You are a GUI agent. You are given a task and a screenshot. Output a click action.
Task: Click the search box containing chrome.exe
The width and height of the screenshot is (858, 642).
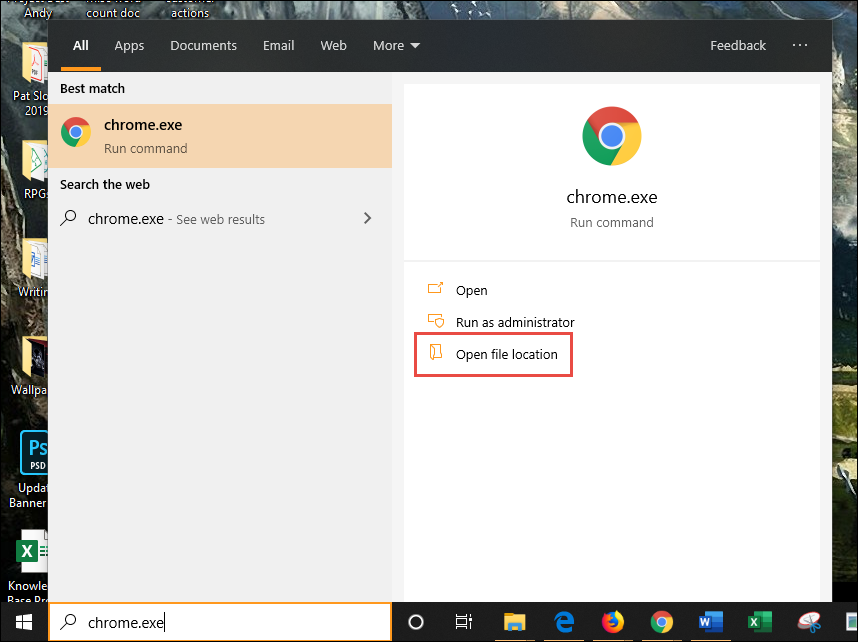coord(220,622)
